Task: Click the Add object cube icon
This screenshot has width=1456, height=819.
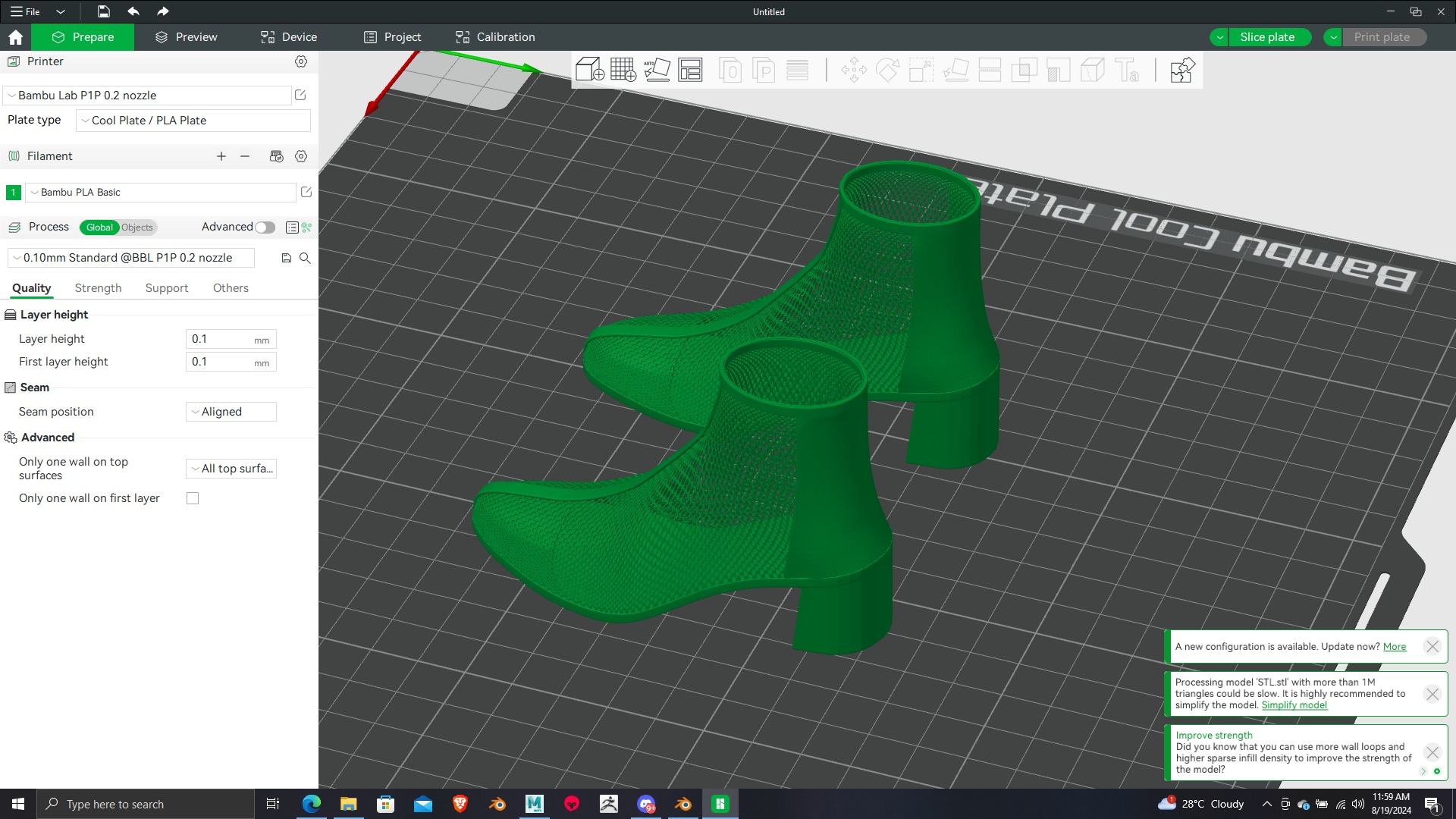Action: coord(590,70)
